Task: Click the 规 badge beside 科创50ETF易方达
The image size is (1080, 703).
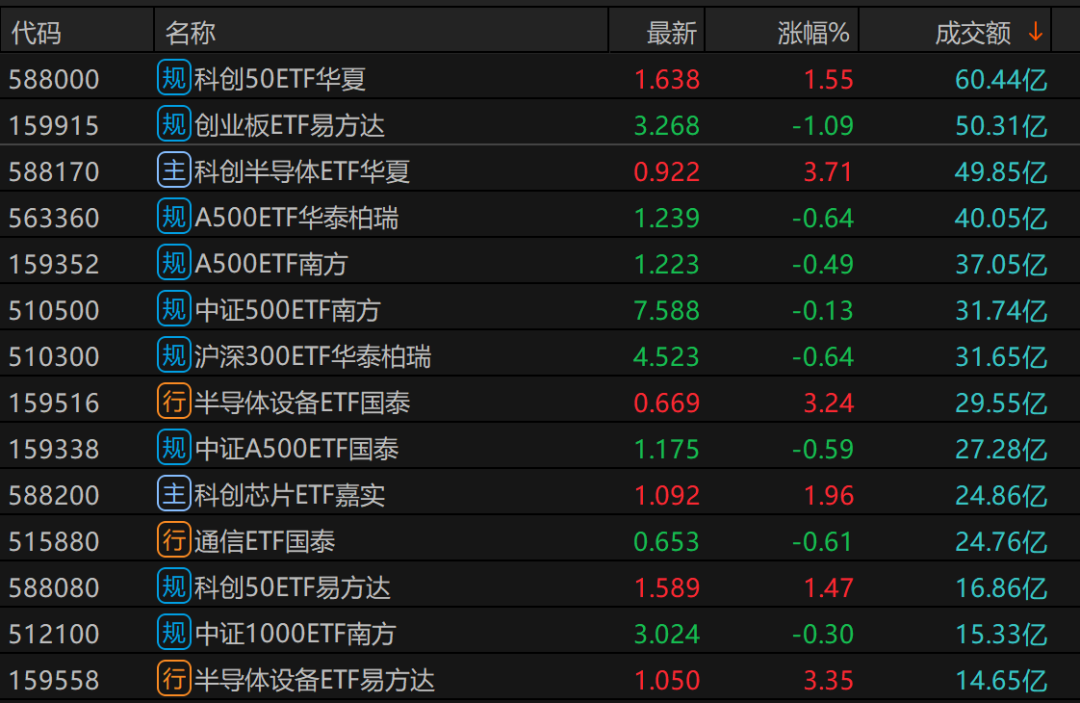Action: 174,586
